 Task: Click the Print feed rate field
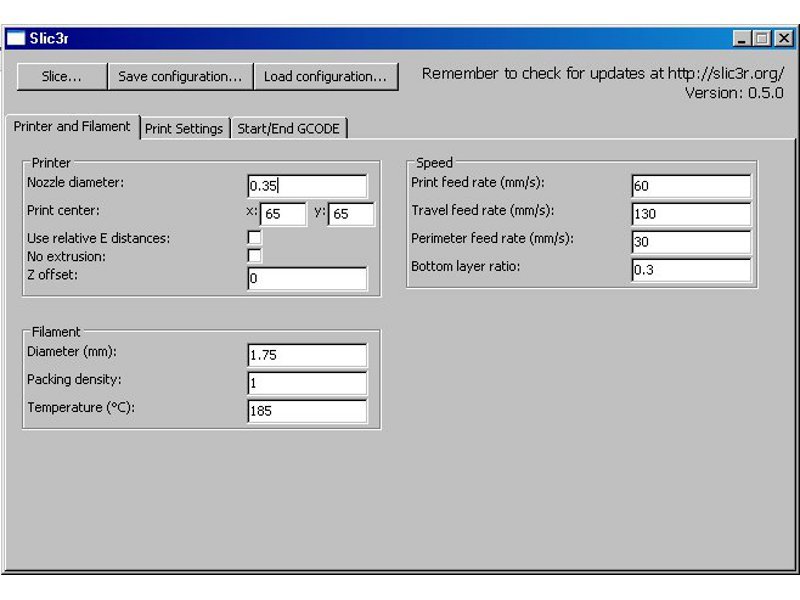(x=691, y=186)
